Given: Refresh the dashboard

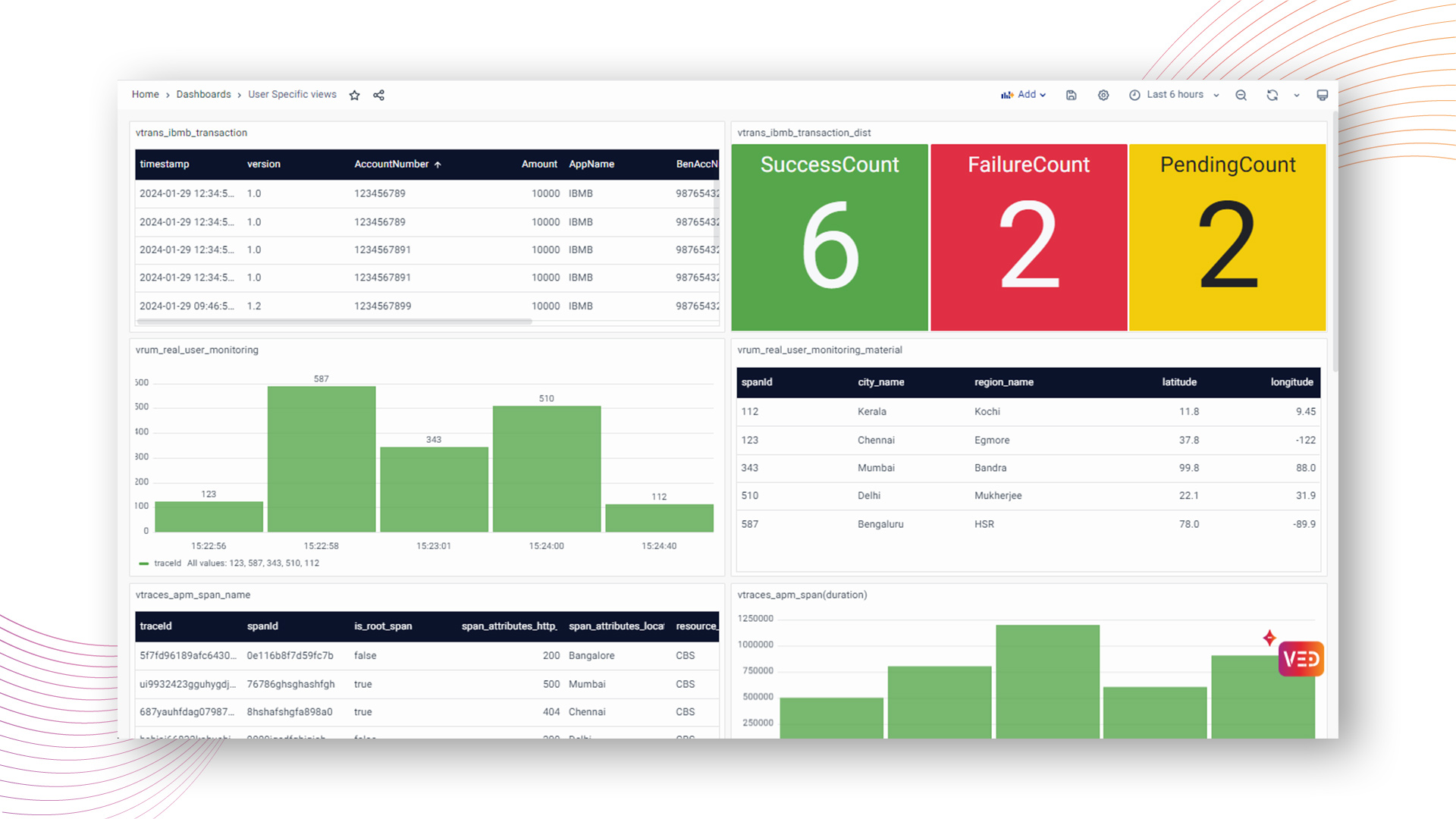Looking at the screenshot, I should 1272,95.
